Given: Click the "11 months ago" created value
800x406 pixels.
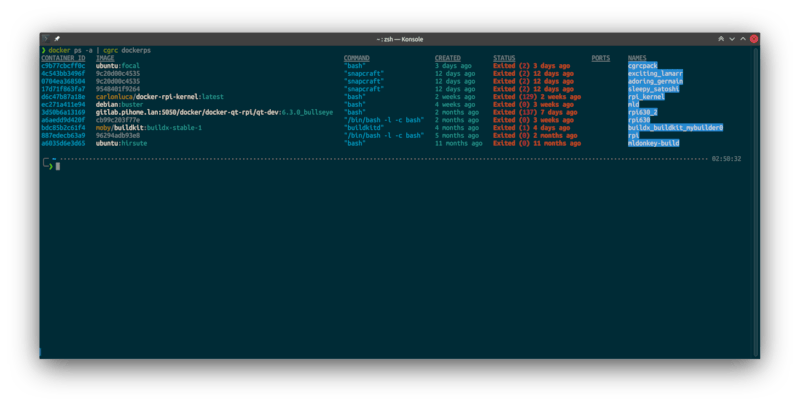Looking at the screenshot, I should pyautogui.click(x=459, y=143).
